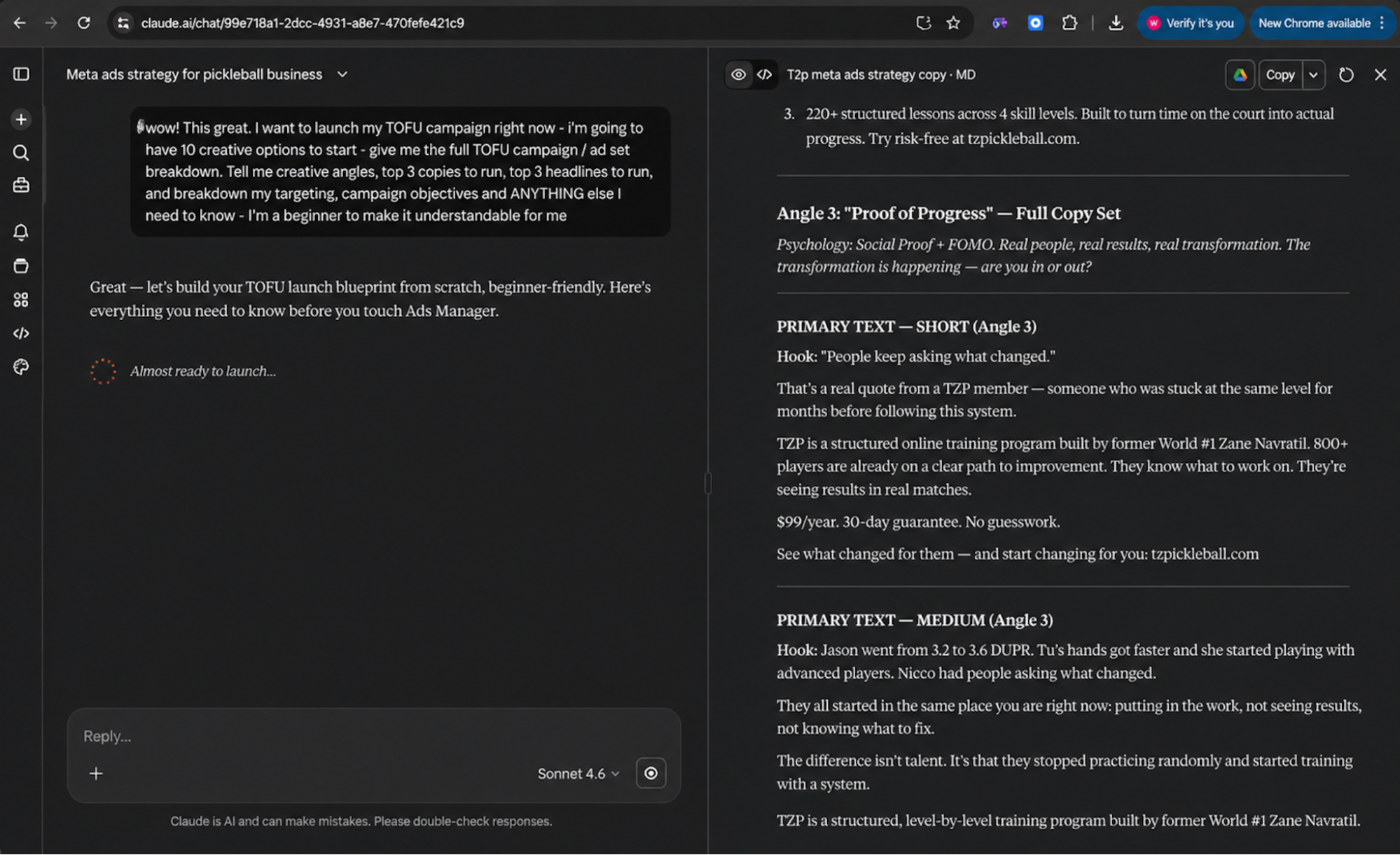Screen dimensions: 1400x855
Task: Click the Meta ads strategy chat title
Action: click(194, 74)
